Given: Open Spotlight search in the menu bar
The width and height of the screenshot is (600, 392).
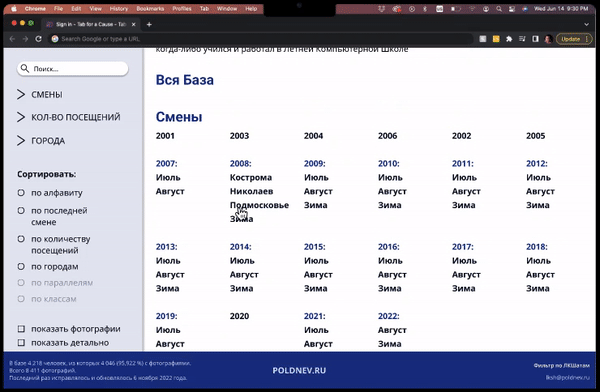Looking at the screenshot, I should coord(499,8).
